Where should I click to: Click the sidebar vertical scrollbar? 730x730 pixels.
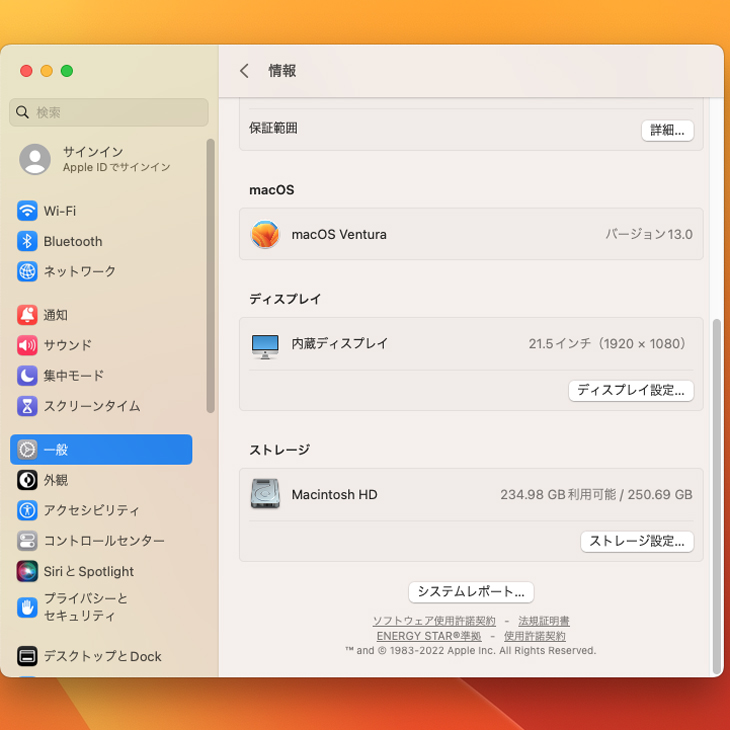pos(210,276)
